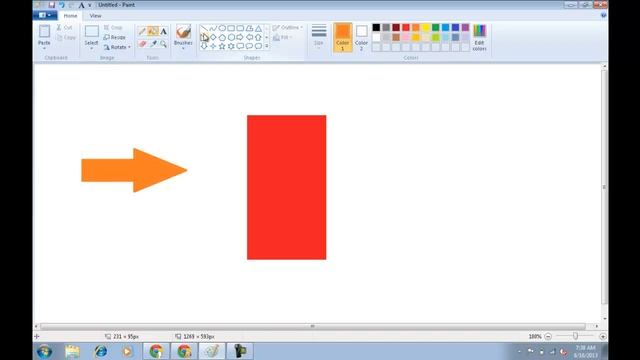Choose the Left arrow shape
This screenshot has width=640, height=360.
[249, 37]
